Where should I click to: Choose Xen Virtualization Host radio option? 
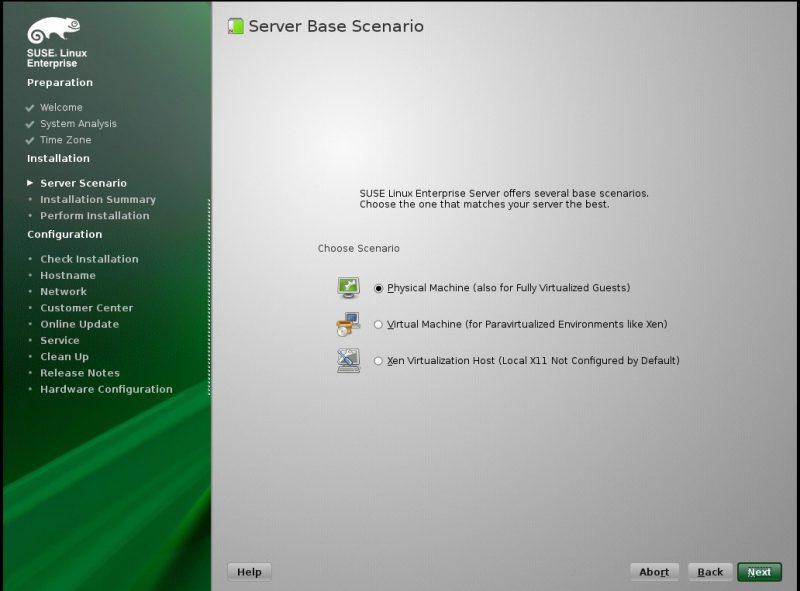click(x=378, y=361)
